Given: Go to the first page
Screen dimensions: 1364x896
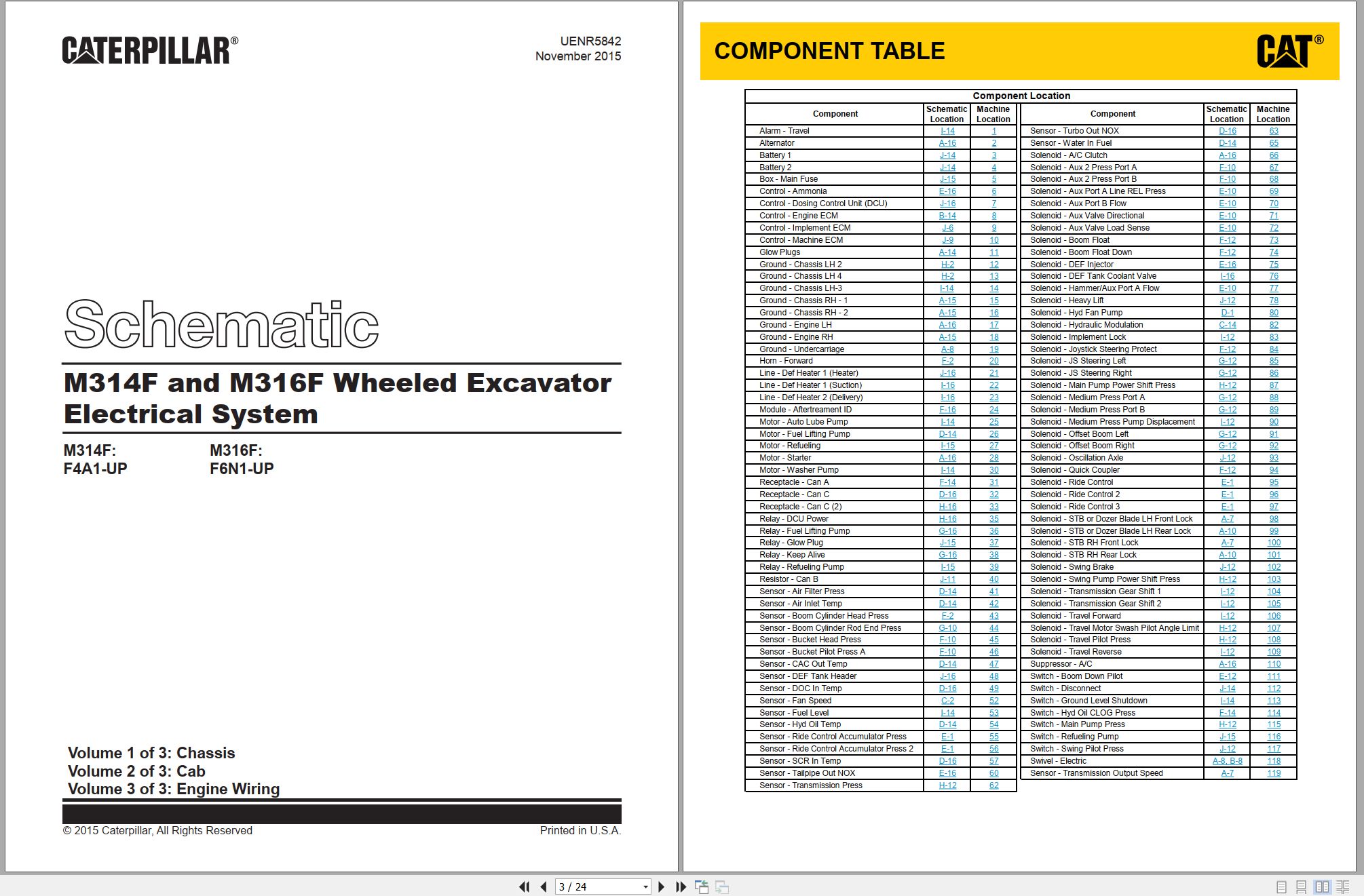Looking at the screenshot, I should (x=524, y=887).
